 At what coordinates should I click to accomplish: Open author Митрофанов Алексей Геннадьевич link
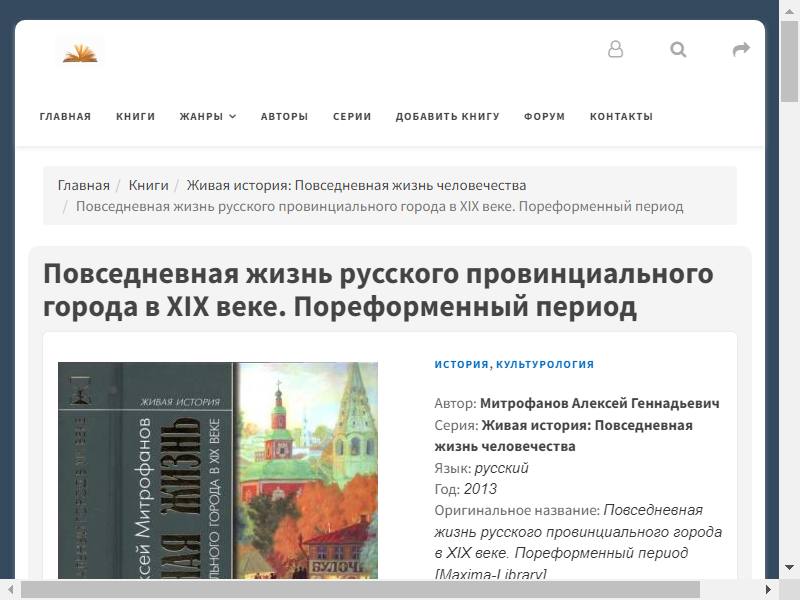[x=599, y=404]
